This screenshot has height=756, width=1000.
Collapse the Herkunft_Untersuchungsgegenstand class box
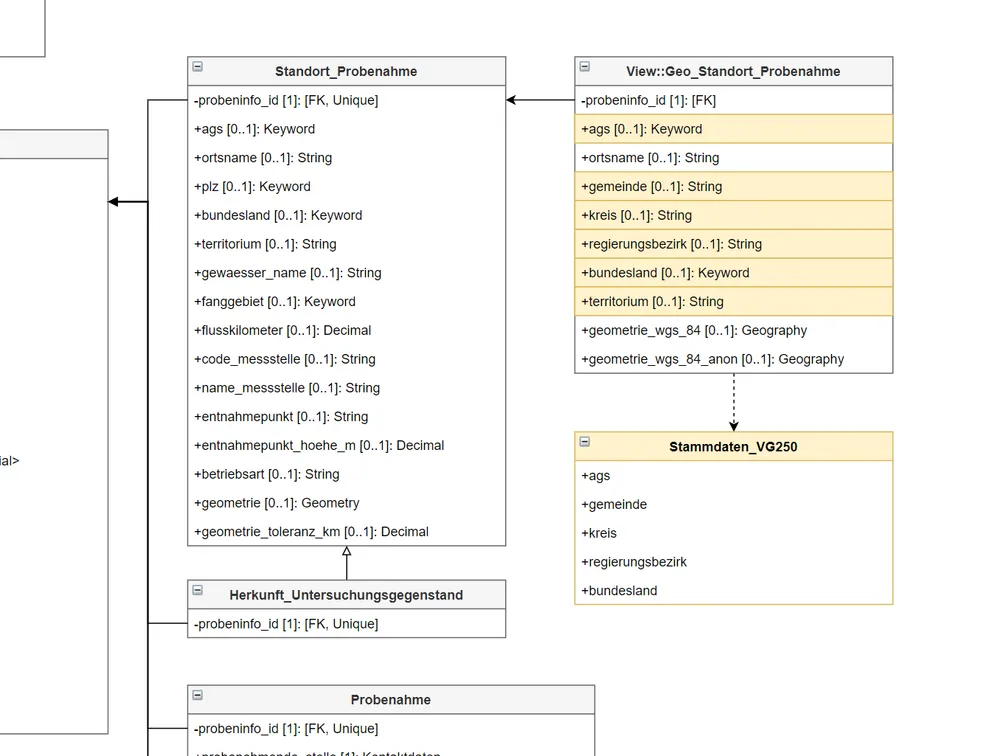[198, 590]
